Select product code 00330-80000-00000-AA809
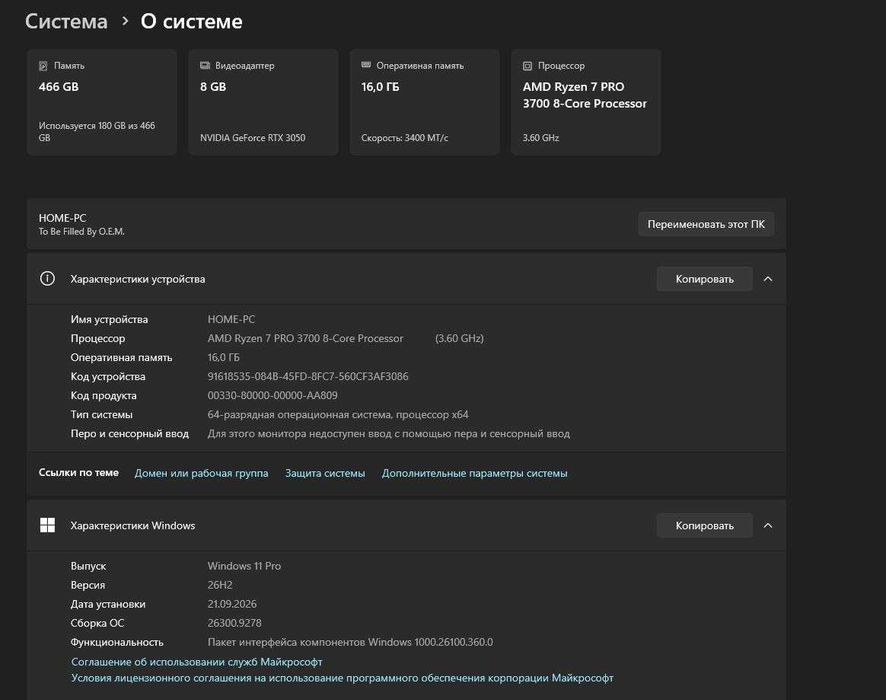886x700 pixels. coord(272,395)
